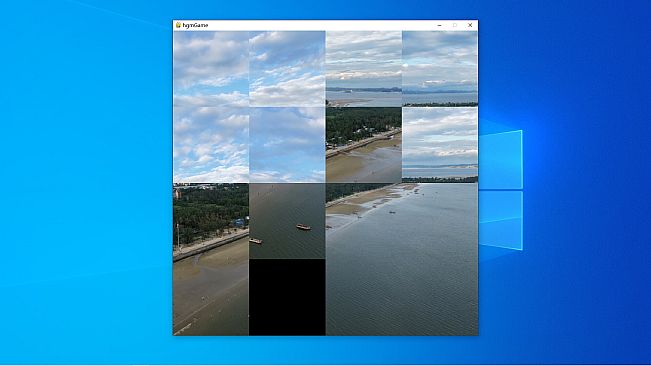Select the water tile showing two boats
651x366 pixels.
coord(287,221)
